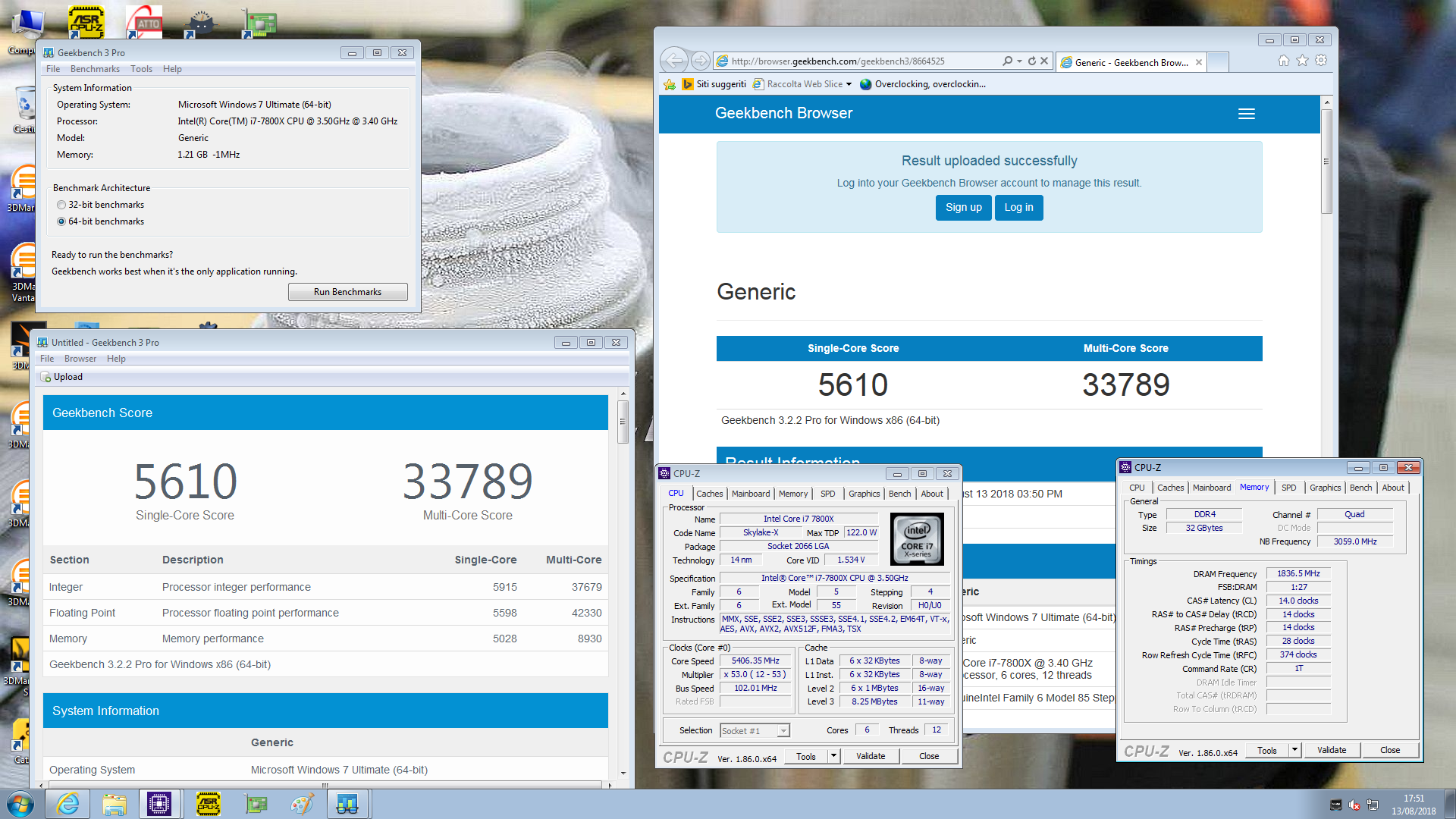Screen dimensions: 1456x819
Task: Close the Generic Geekbench Browser tab
Action: [x=1199, y=62]
